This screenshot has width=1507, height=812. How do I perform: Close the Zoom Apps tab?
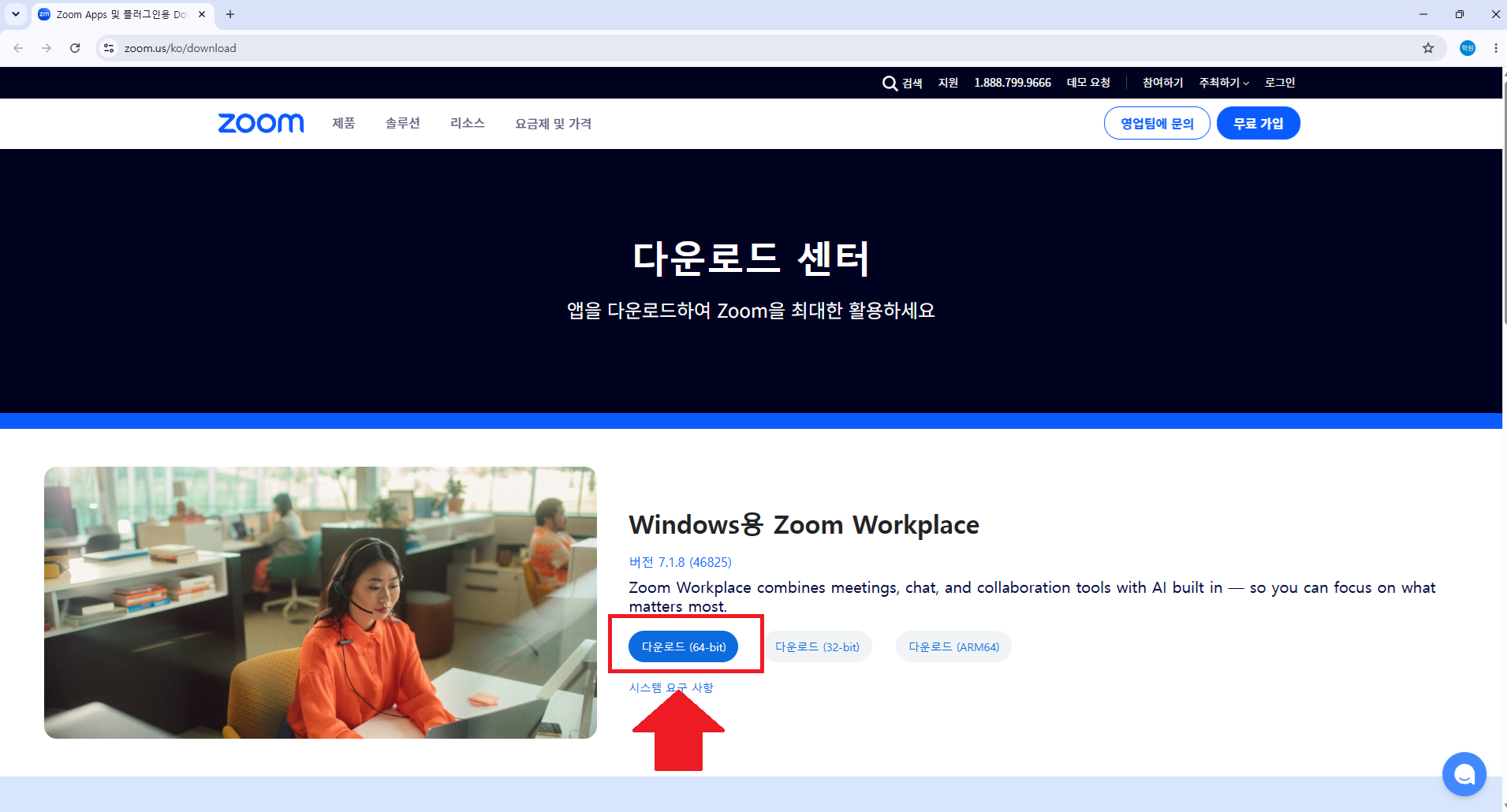[202, 14]
